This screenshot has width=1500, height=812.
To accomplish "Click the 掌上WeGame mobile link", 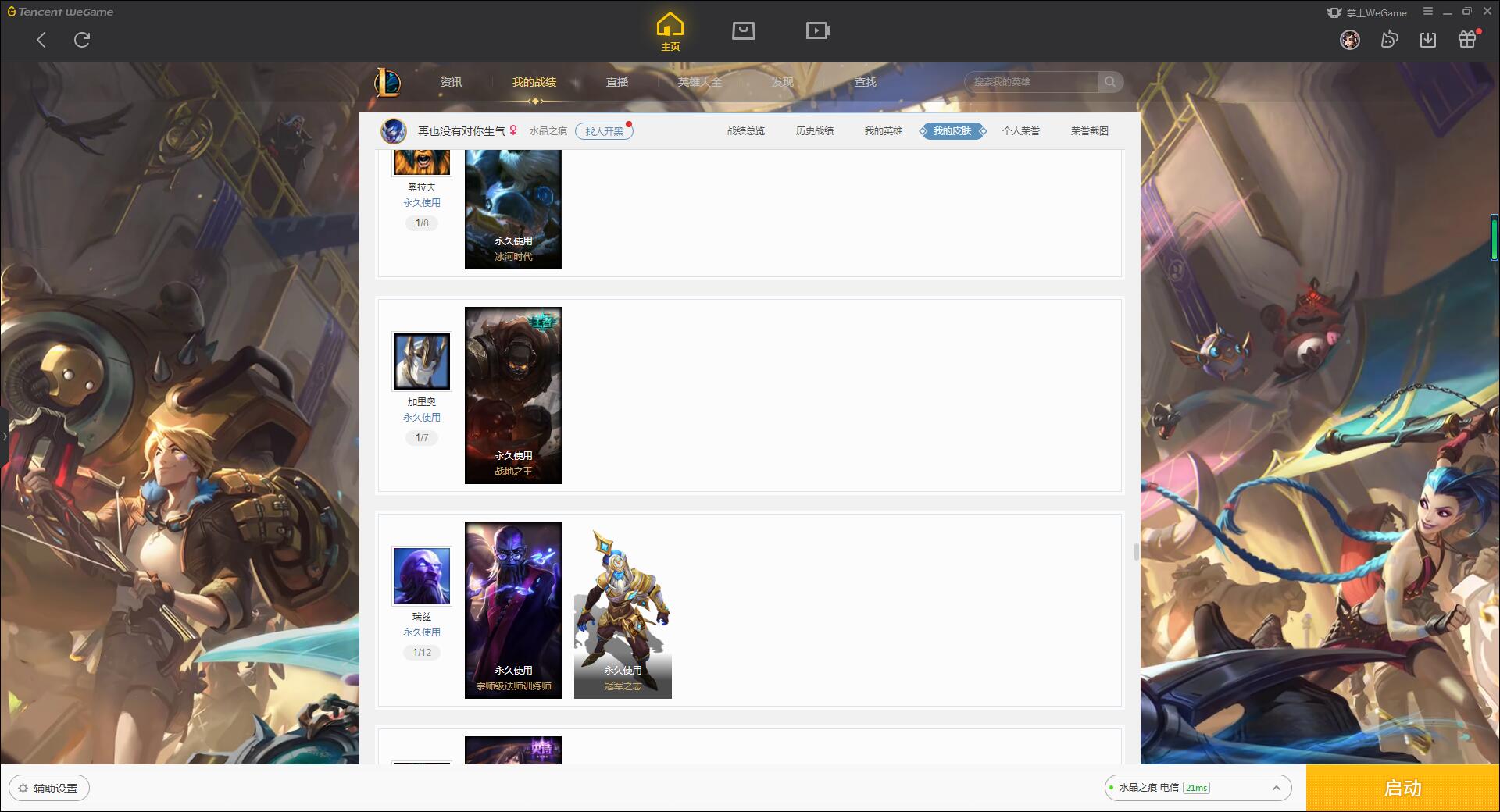I will pyautogui.click(x=1367, y=12).
